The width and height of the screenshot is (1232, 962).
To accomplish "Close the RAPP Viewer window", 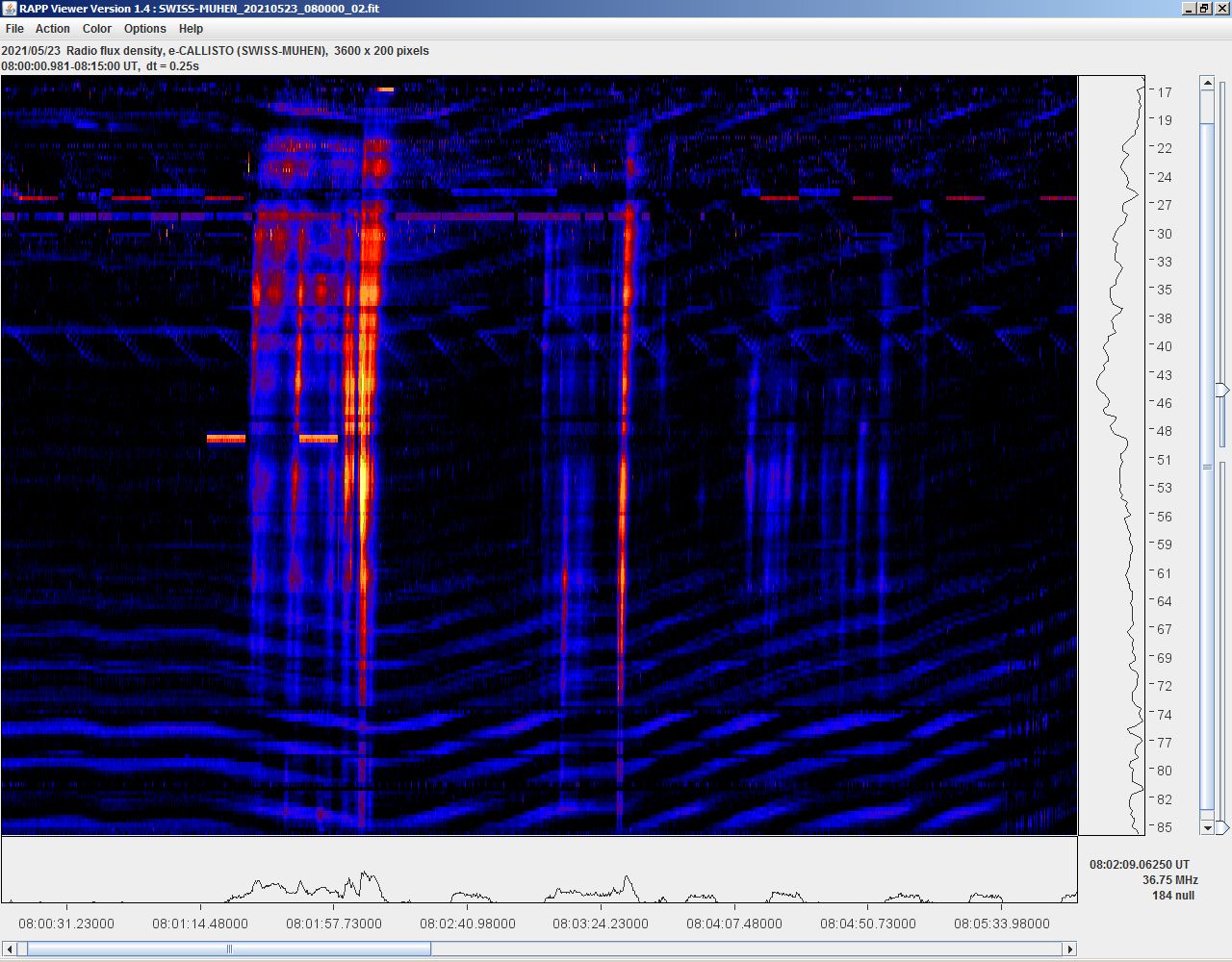I will point(1221,9).
